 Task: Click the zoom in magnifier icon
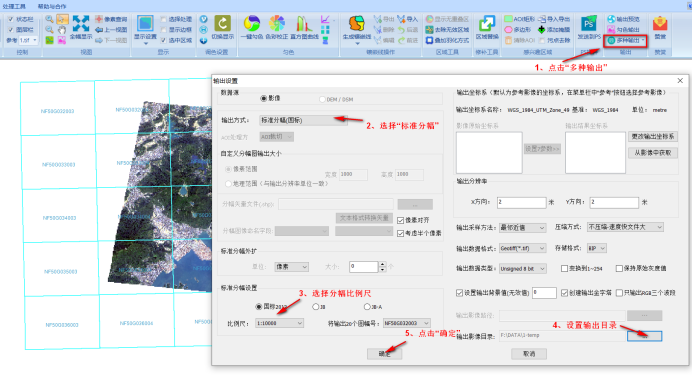pos(49,19)
